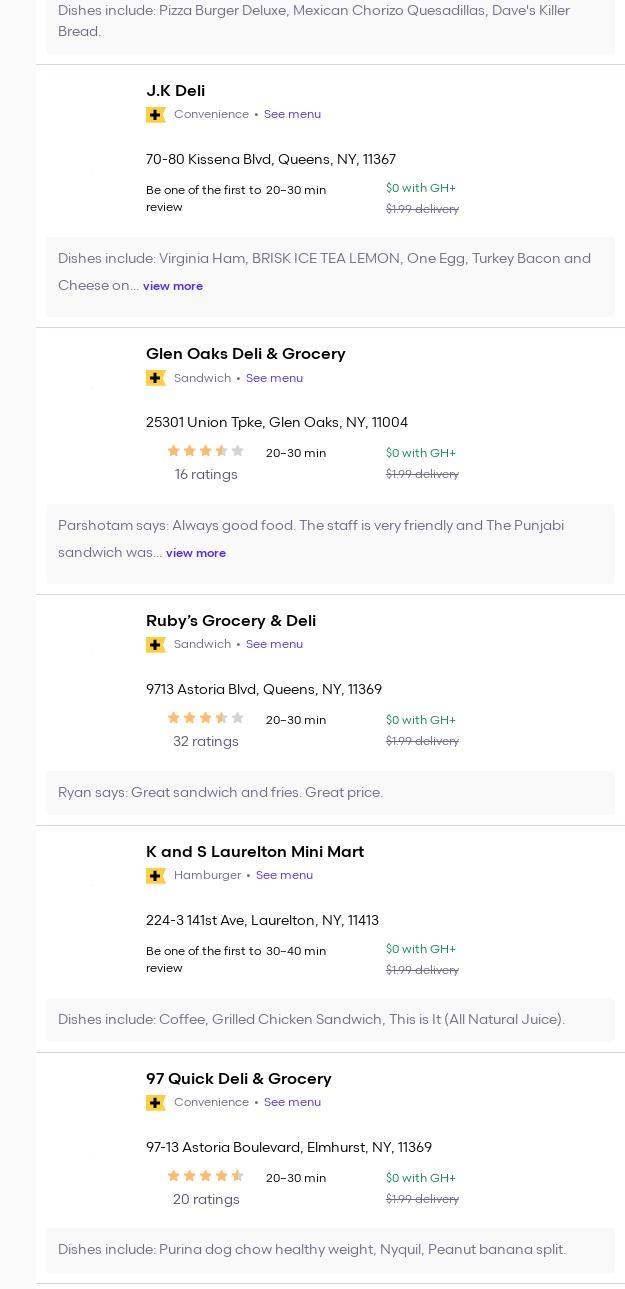The width and height of the screenshot is (625, 1289).
Task: Expand J.K Deli dishes with view more
Action: point(173,286)
